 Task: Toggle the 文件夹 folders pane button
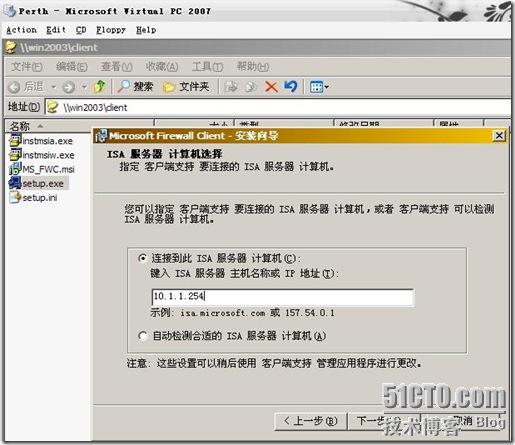pyautogui.click(x=186, y=87)
